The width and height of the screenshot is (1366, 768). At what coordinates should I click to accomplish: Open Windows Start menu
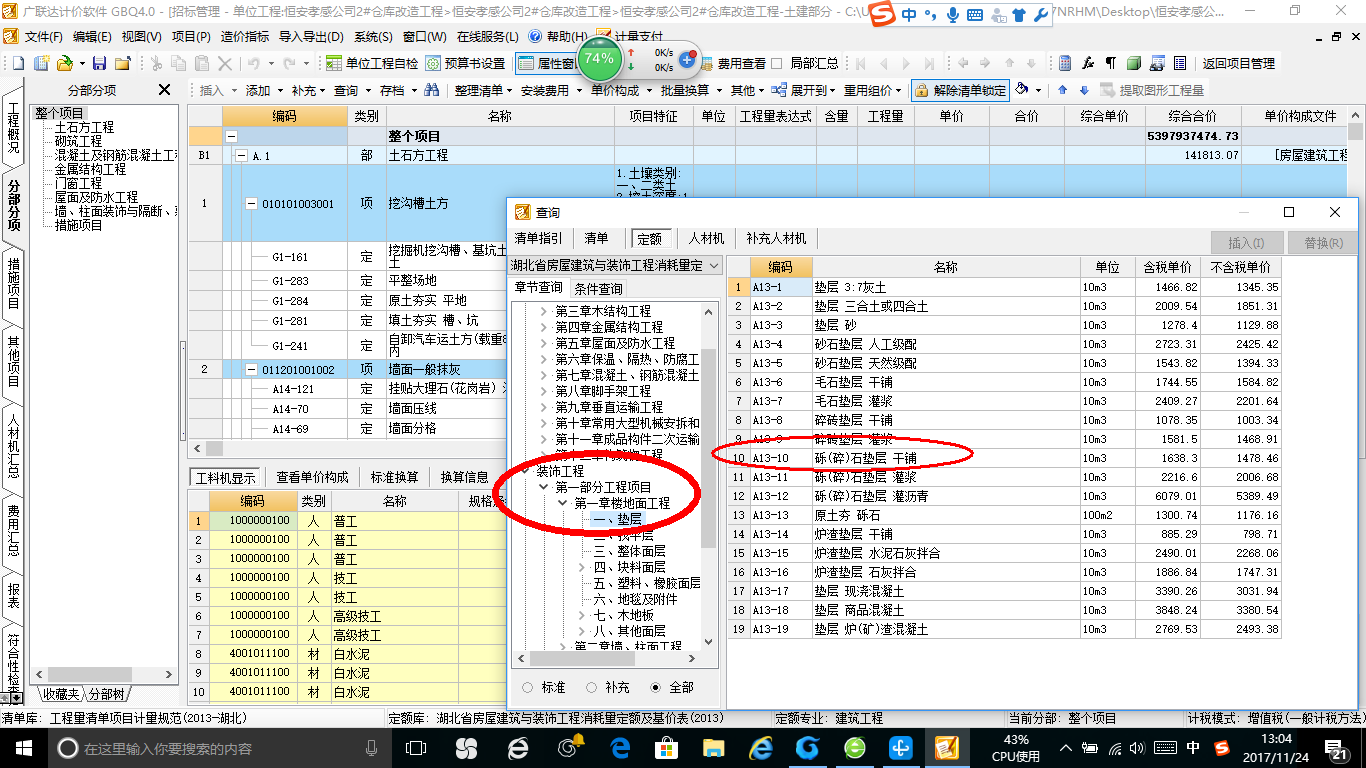click(x=24, y=748)
